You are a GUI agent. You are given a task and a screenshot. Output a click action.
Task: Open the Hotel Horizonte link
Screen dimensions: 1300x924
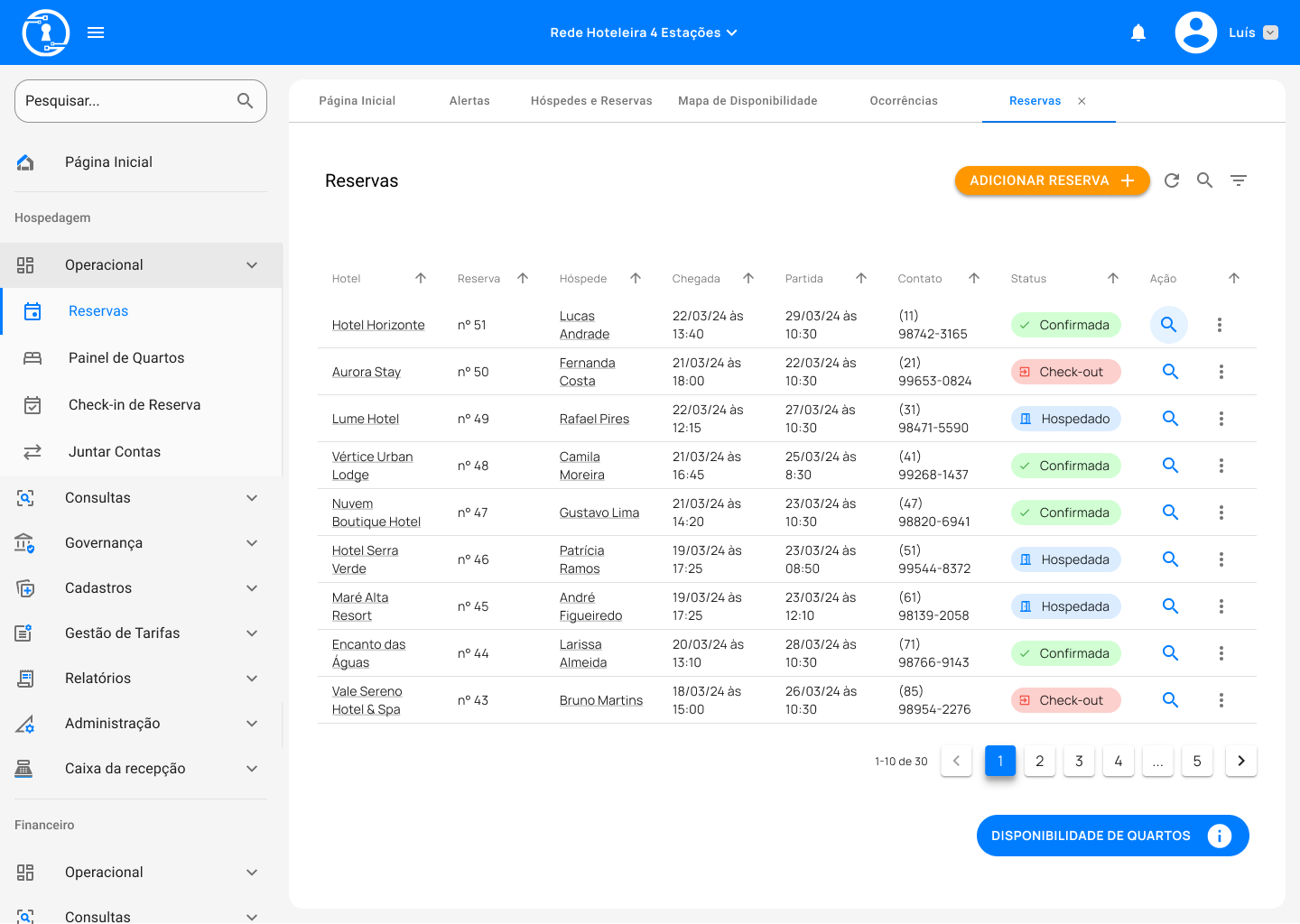[x=378, y=325]
